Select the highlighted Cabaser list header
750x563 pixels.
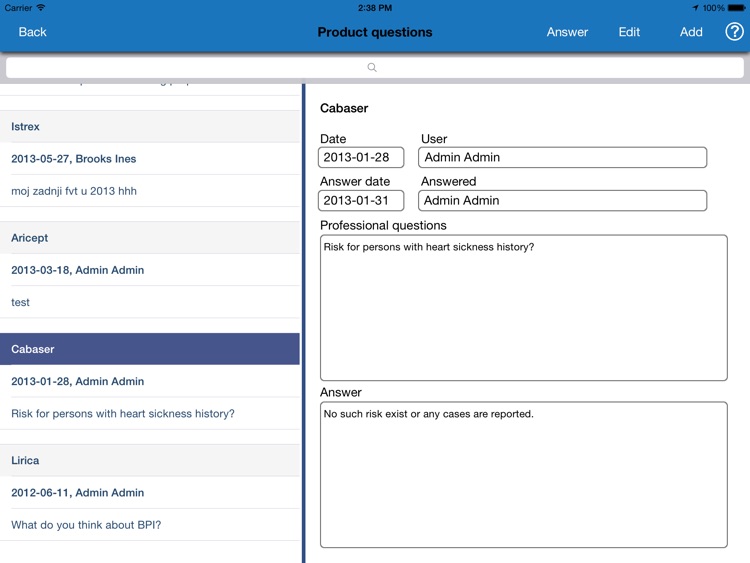(150, 349)
